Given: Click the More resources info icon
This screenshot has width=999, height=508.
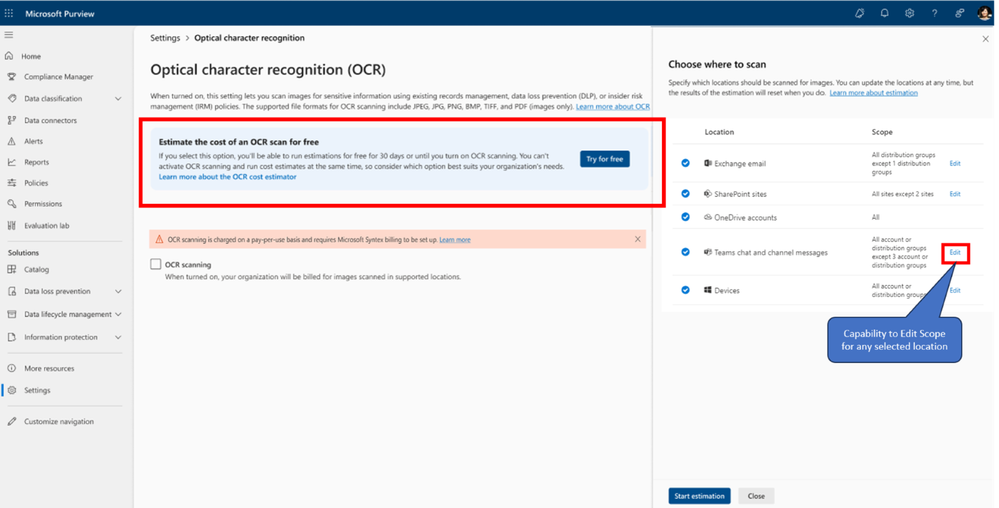Looking at the screenshot, I should 11,368.
